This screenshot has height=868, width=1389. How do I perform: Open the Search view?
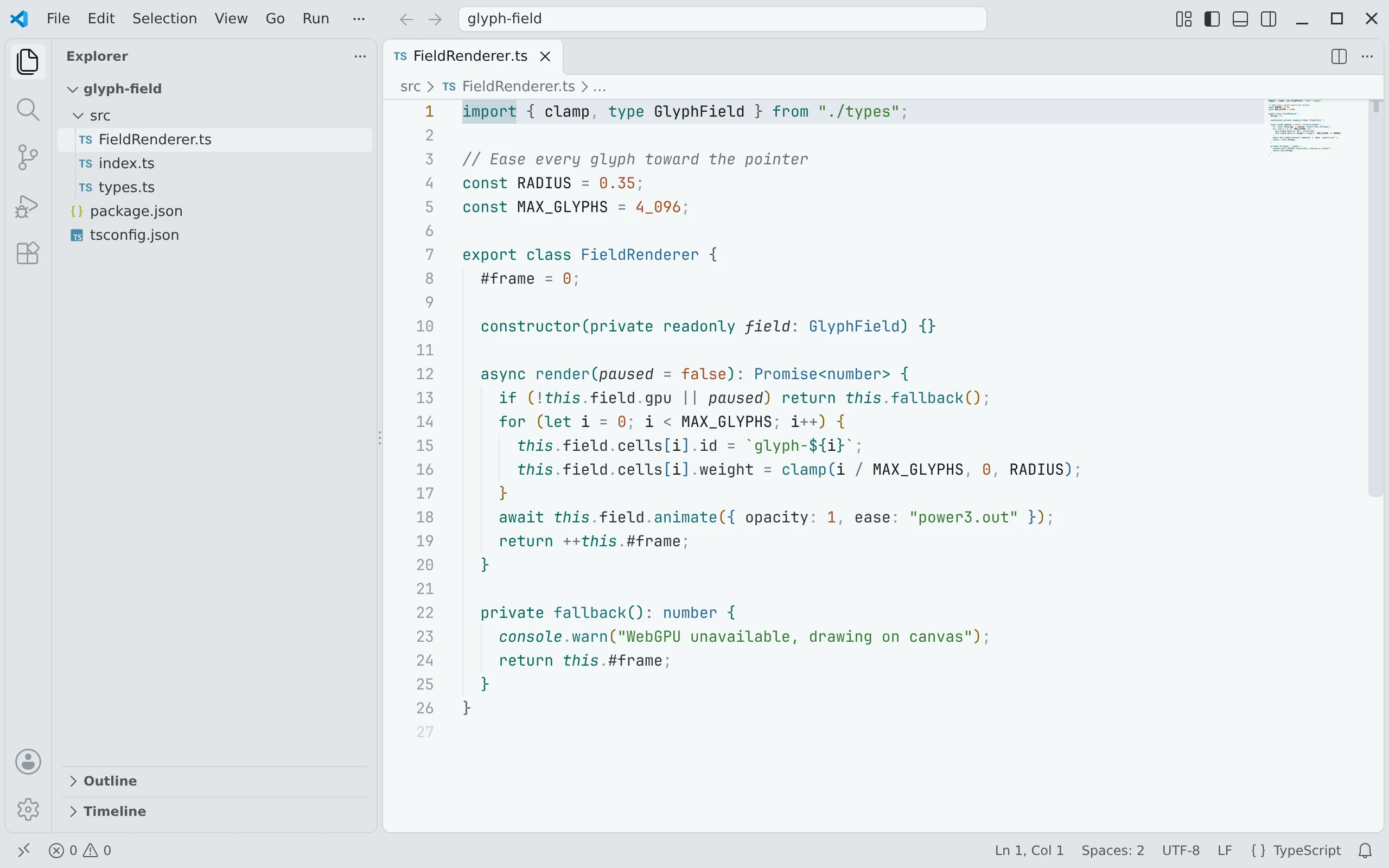[28, 109]
